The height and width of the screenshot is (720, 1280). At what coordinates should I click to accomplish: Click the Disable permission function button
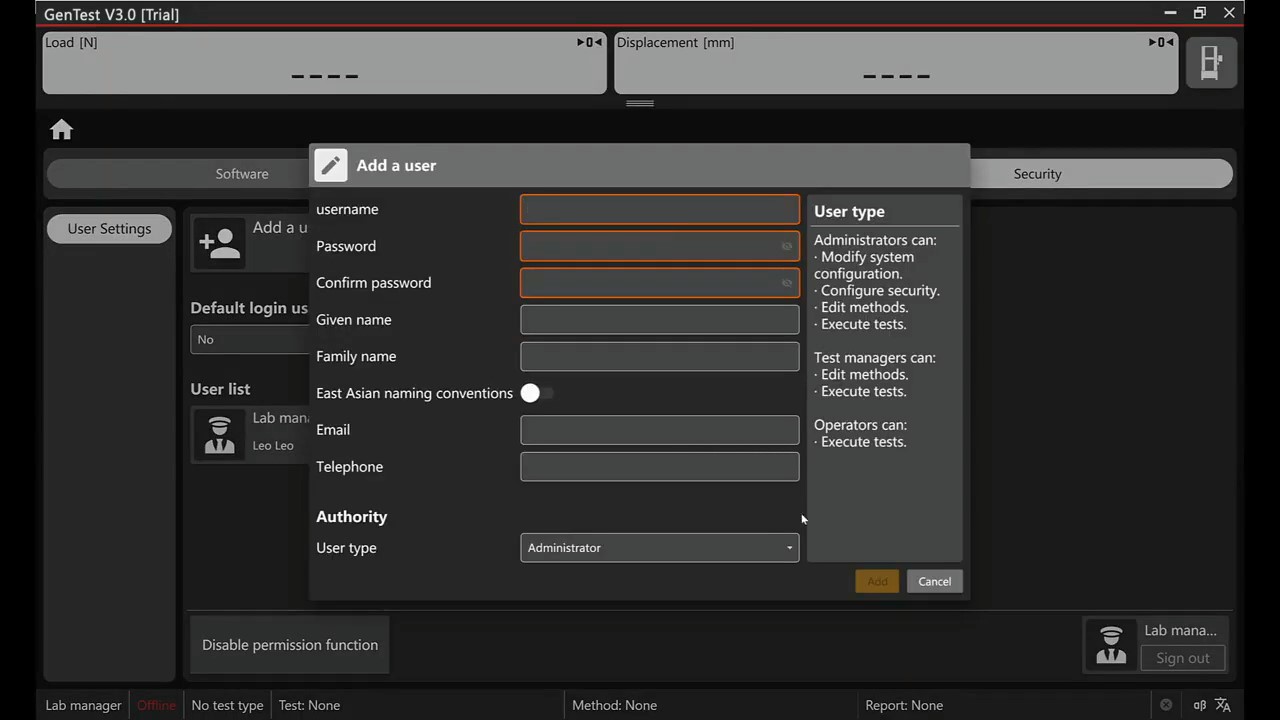(290, 645)
